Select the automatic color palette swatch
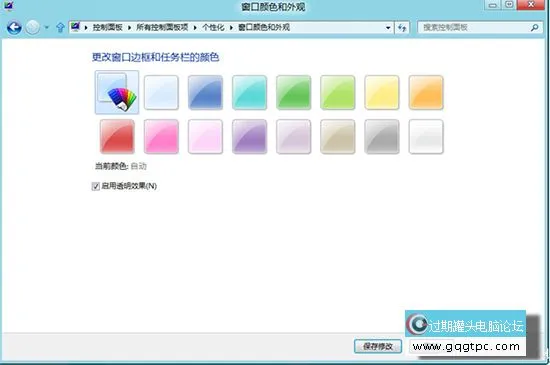This screenshot has width=550, height=365. tap(117, 92)
